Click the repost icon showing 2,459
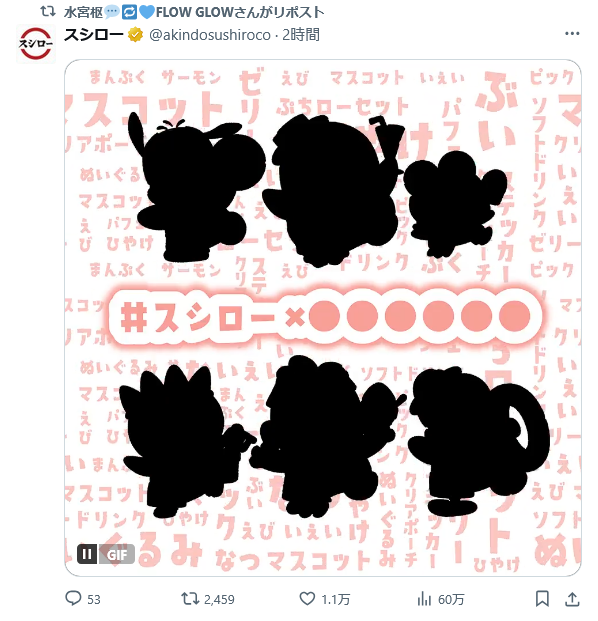Image resolution: width=598 pixels, height=621 pixels. point(190,598)
